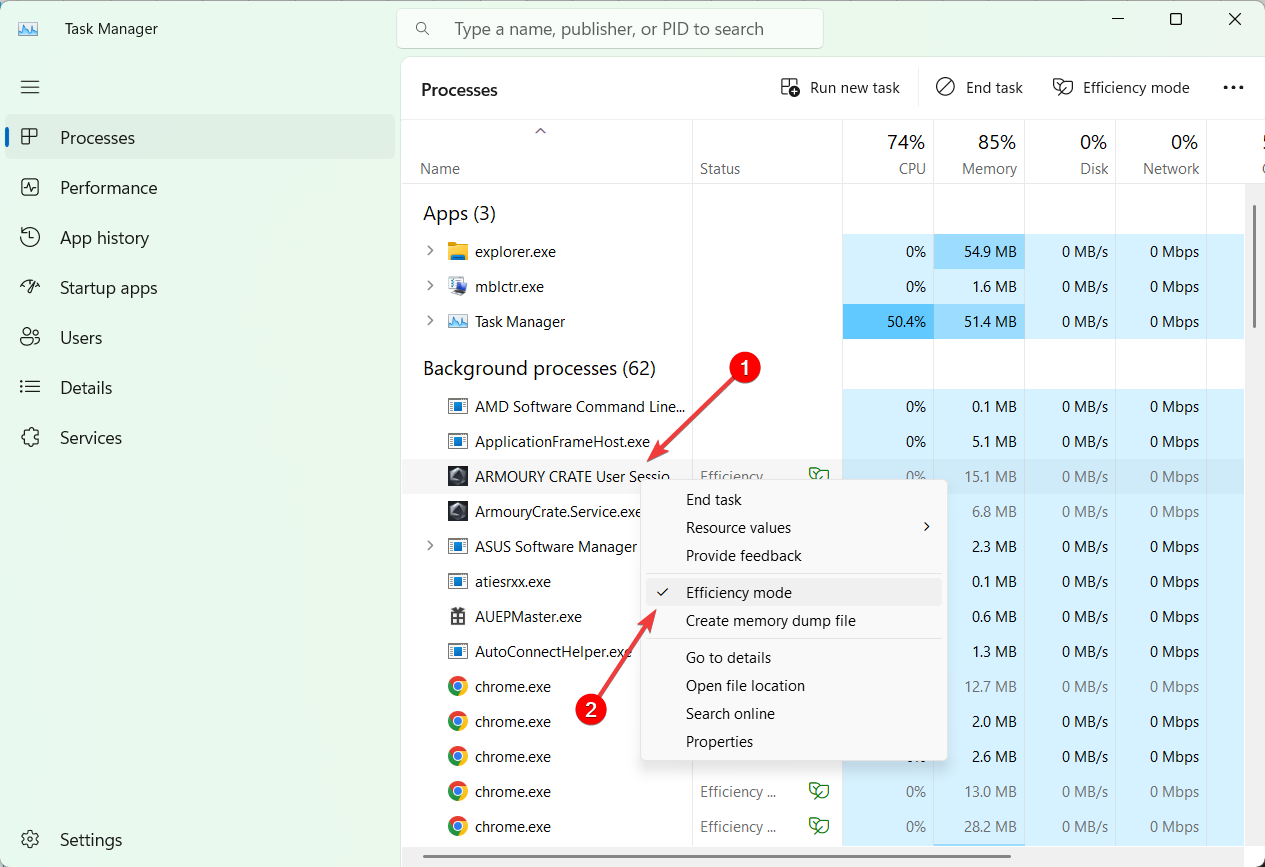Open the navigation hamburger menu

click(30, 87)
